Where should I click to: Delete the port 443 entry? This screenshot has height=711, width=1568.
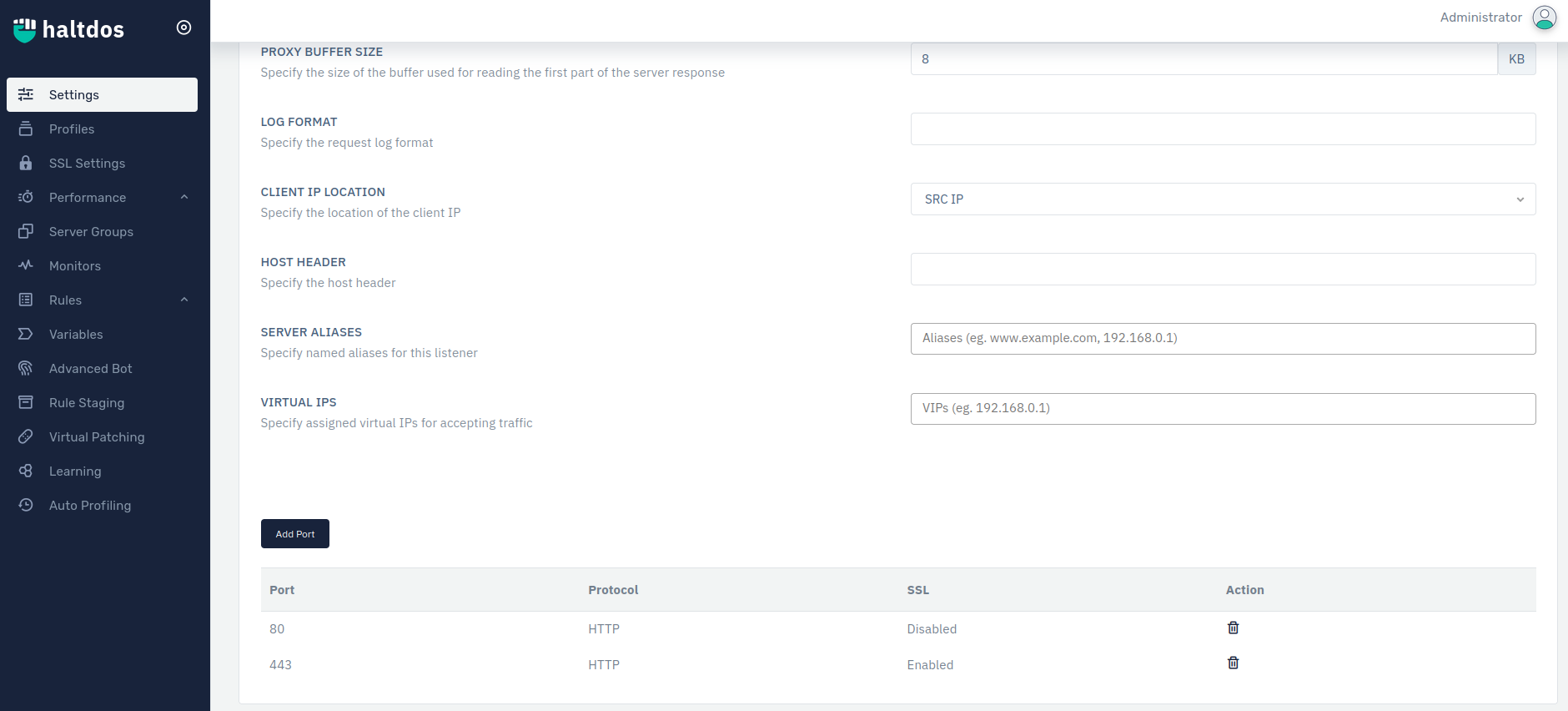coord(1233,663)
